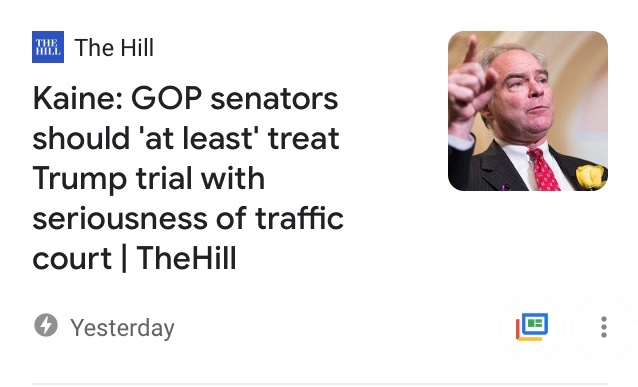Click the pointing finger in the thumbnail
Viewport: 638px width, 387px height.
471,50
